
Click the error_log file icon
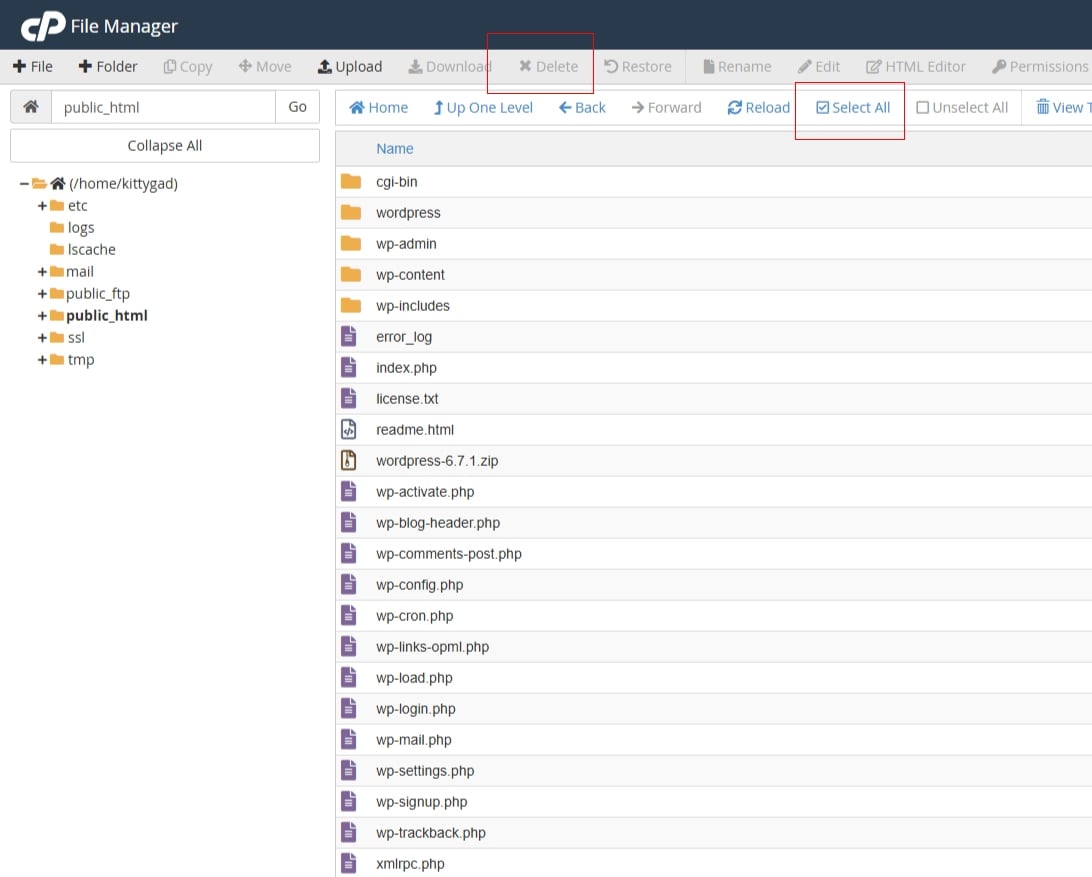(x=349, y=336)
